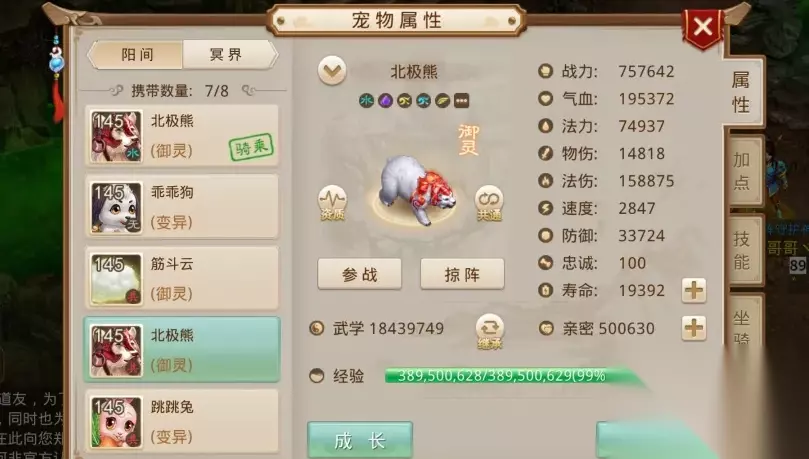Select 筋斗云 pet in list
The width and height of the screenshot is (809, 459).
(182, 277)
